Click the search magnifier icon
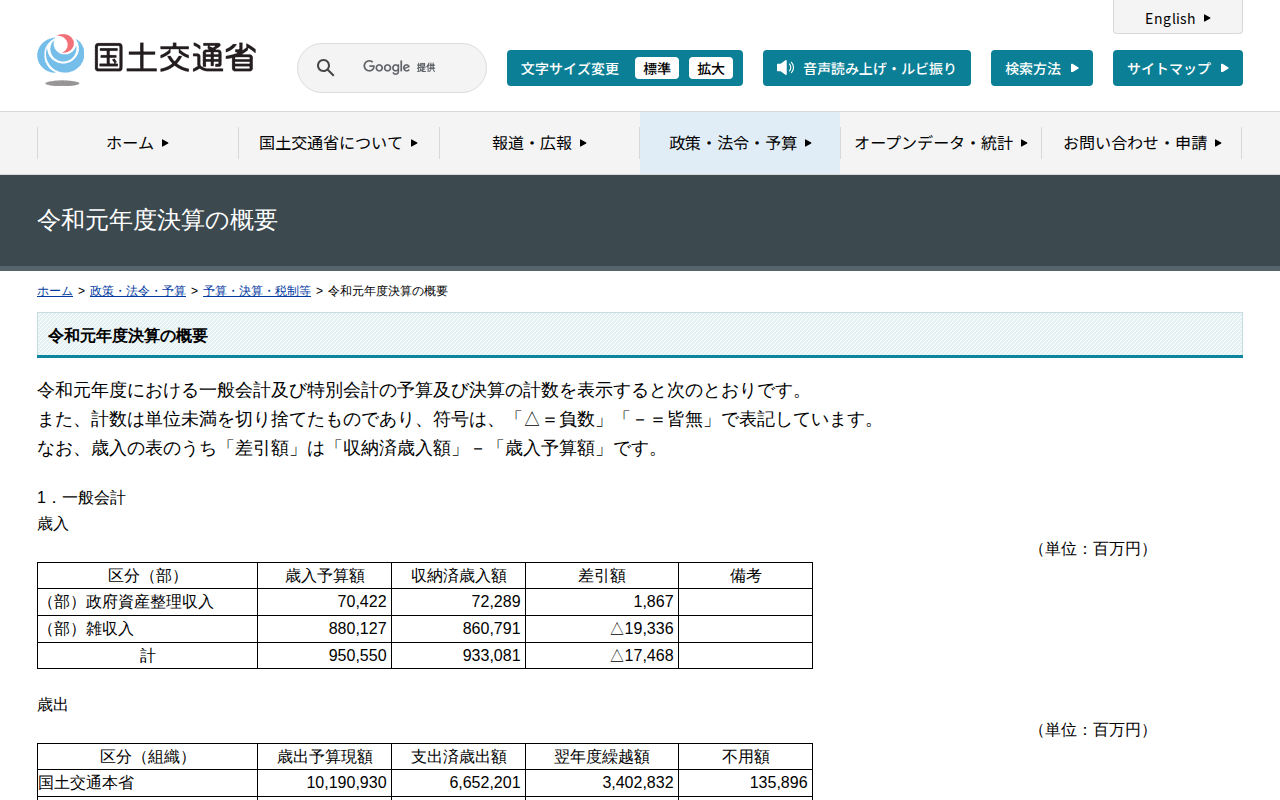The width and height of the screenshot is (1280, 800). (326, 68)
